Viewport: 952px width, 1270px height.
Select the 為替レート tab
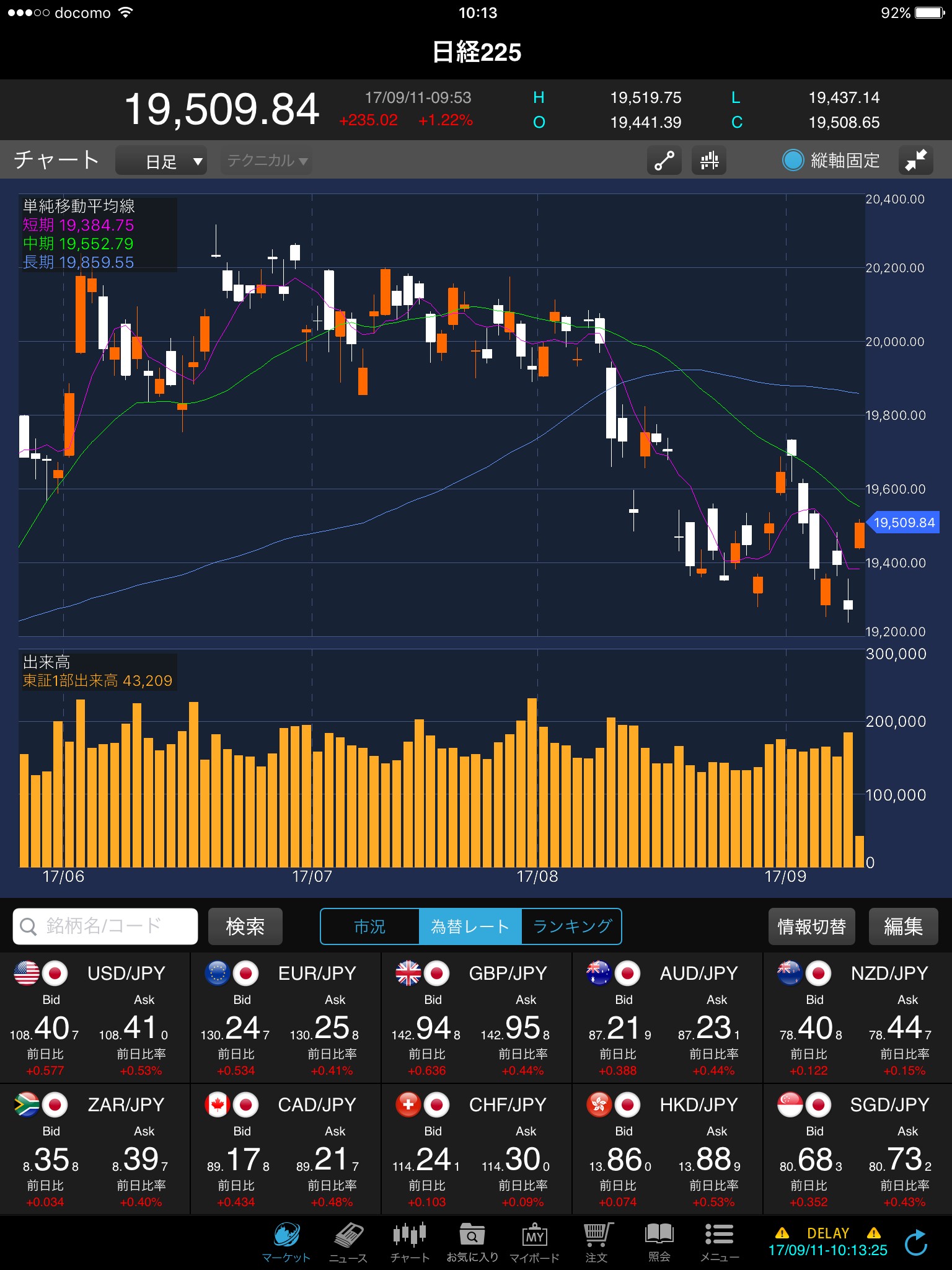470,926
